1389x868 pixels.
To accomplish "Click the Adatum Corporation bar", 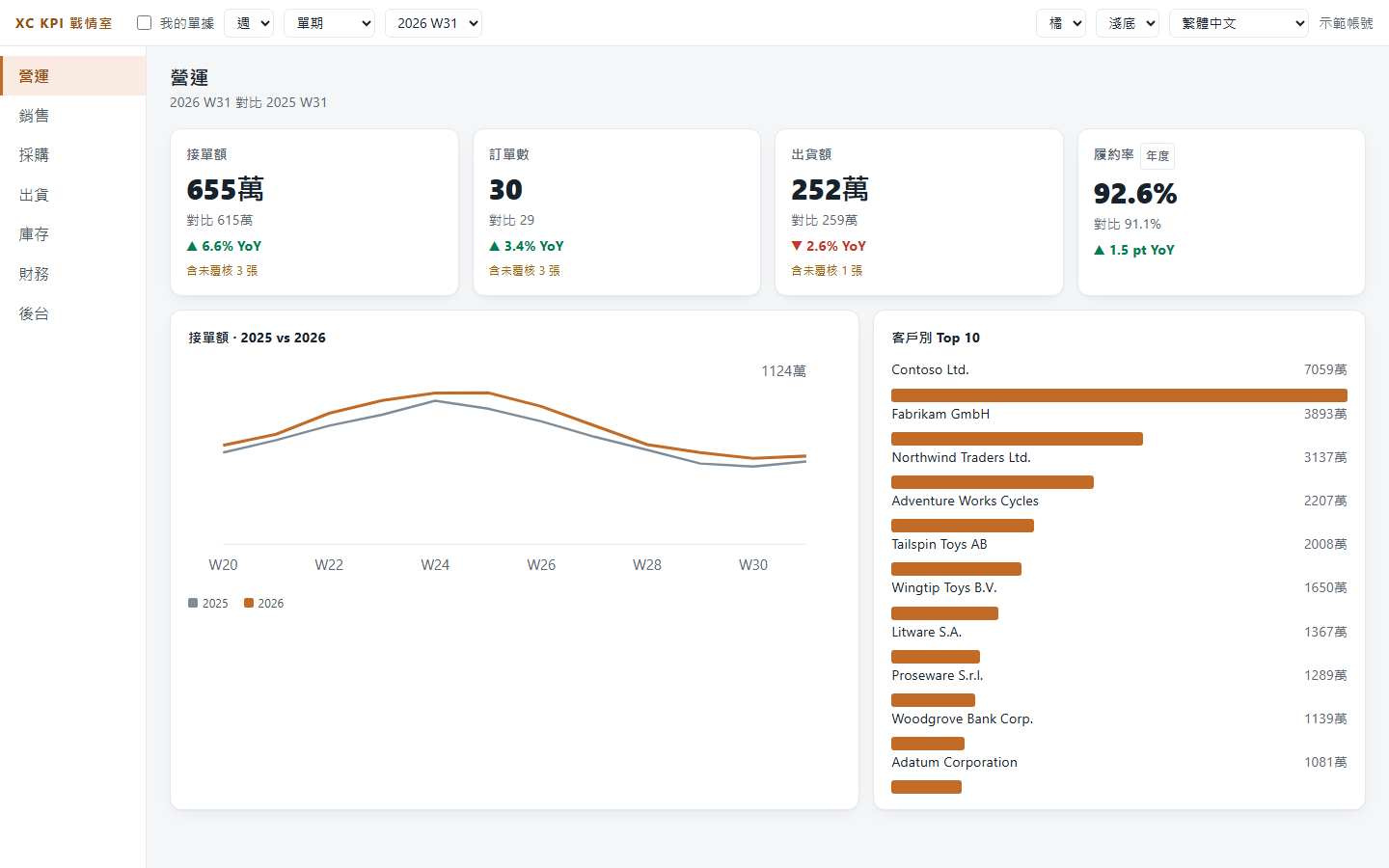I will pos(926,787).
